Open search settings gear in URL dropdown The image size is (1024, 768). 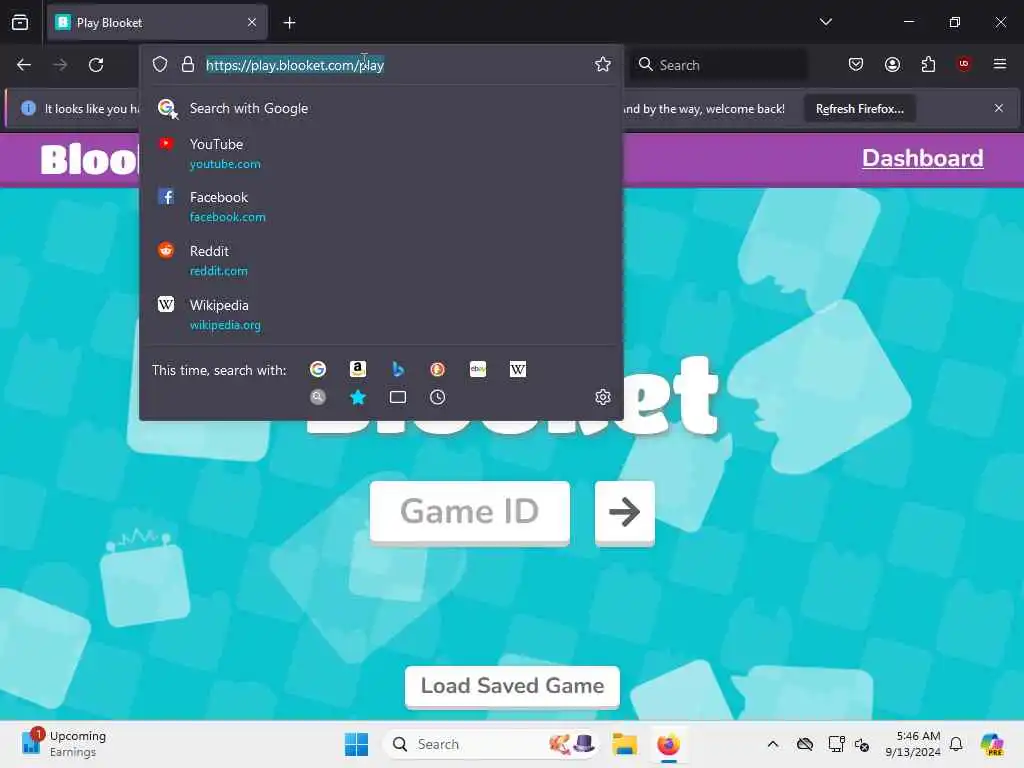click(x=603, y=397)
